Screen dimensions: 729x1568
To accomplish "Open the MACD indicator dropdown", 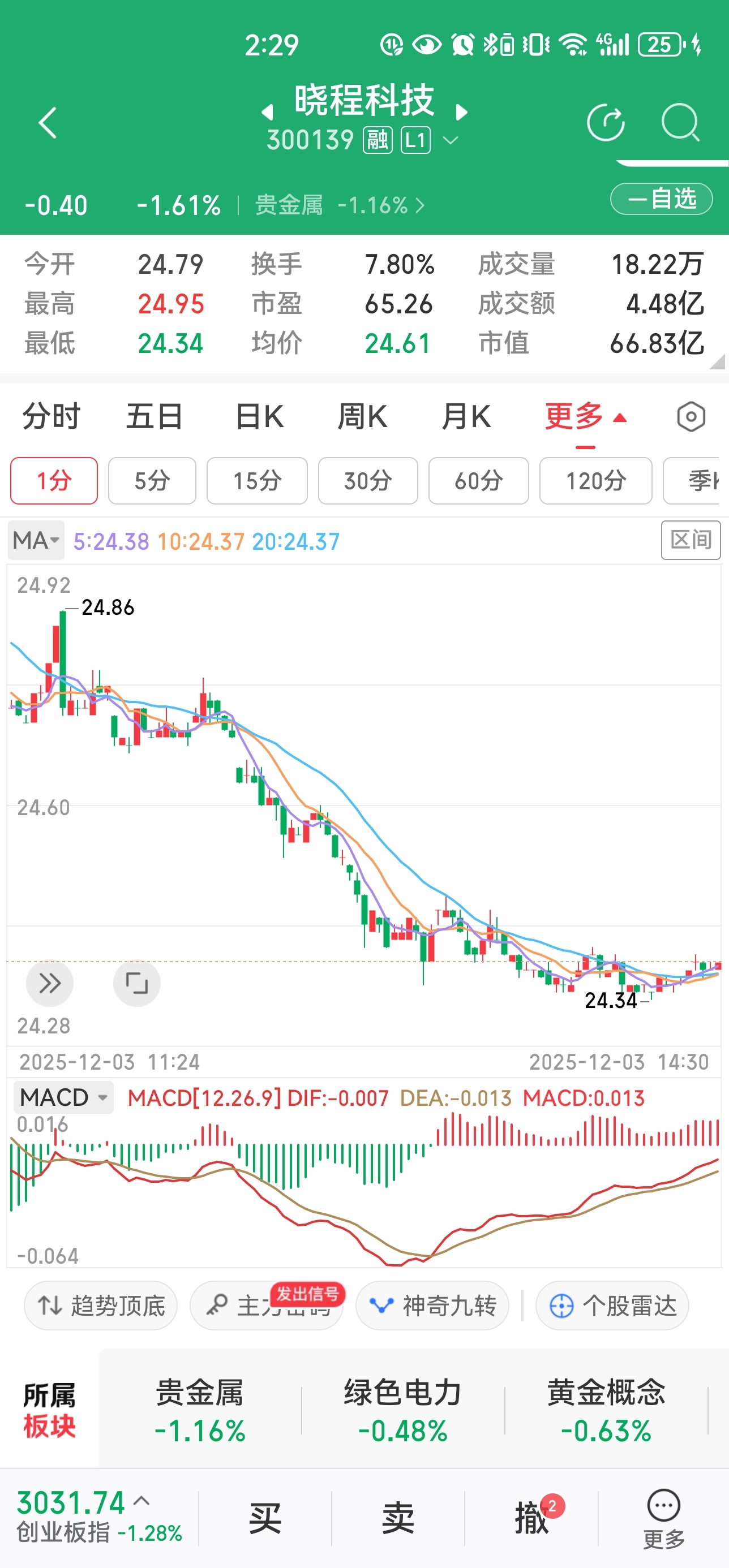I will 63,1097.
